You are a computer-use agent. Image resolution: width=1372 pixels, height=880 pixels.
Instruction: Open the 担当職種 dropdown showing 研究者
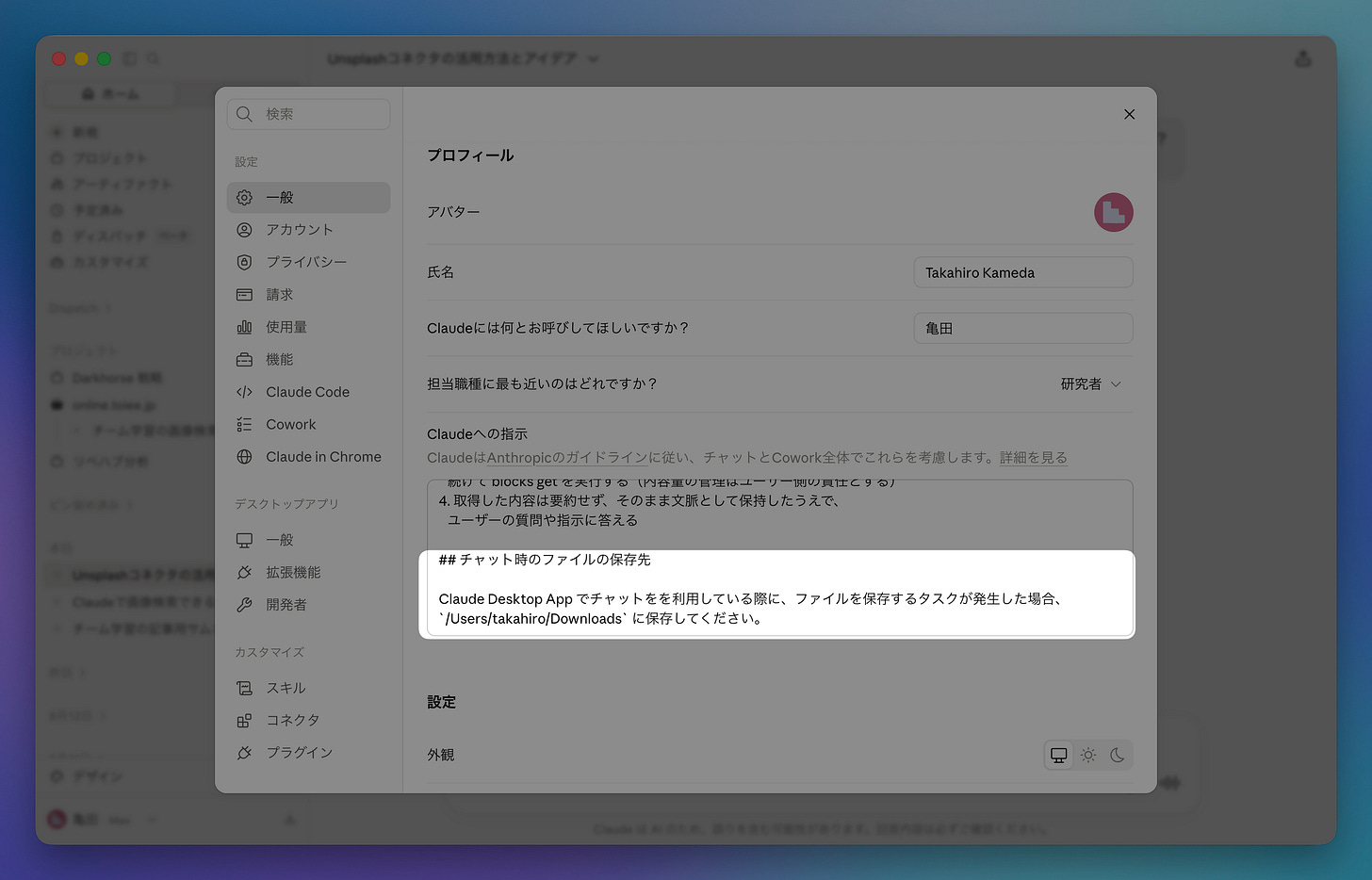(x=1090, y=384)
